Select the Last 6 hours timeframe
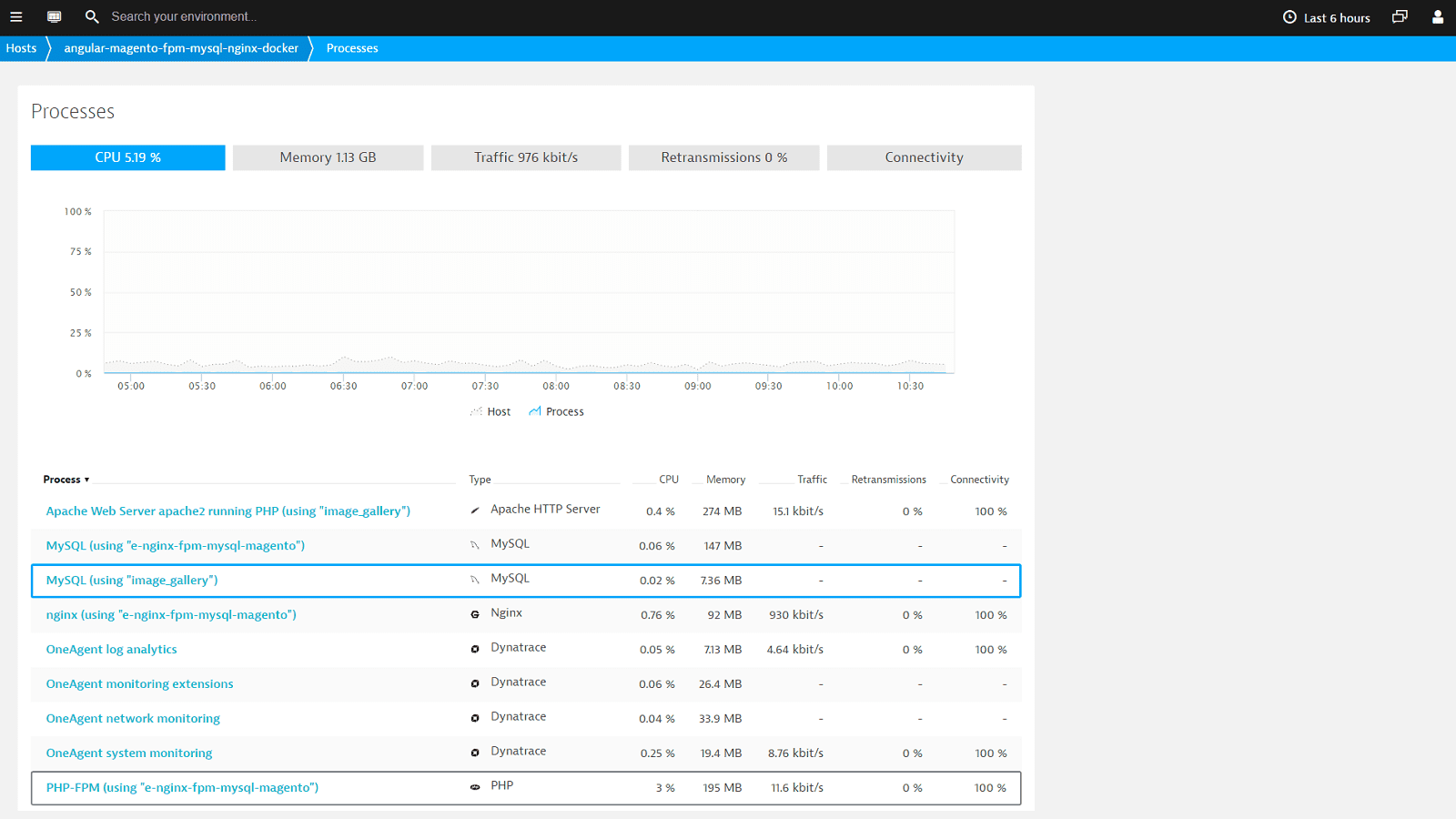 tap(1337, 18)
